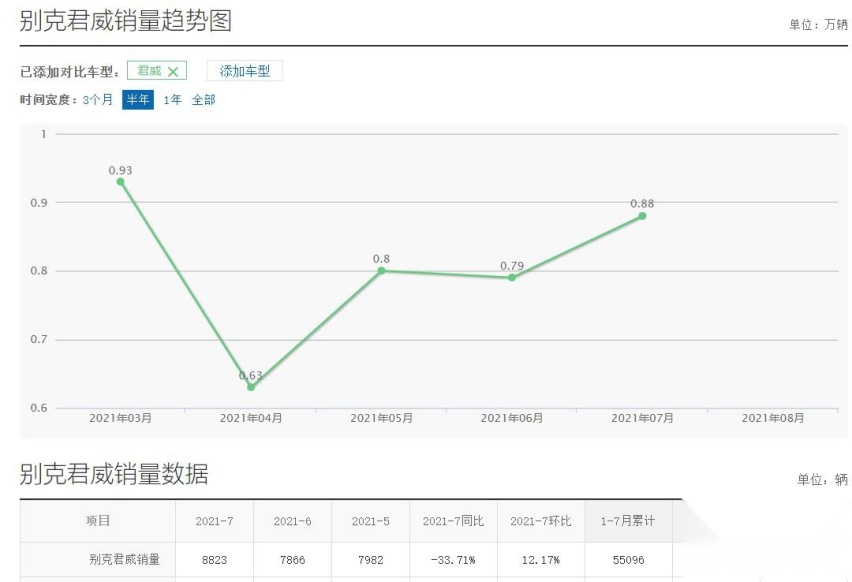The image size is (852, 582).
Task: Click the 8823 sales cell
Action: [215, 560]
